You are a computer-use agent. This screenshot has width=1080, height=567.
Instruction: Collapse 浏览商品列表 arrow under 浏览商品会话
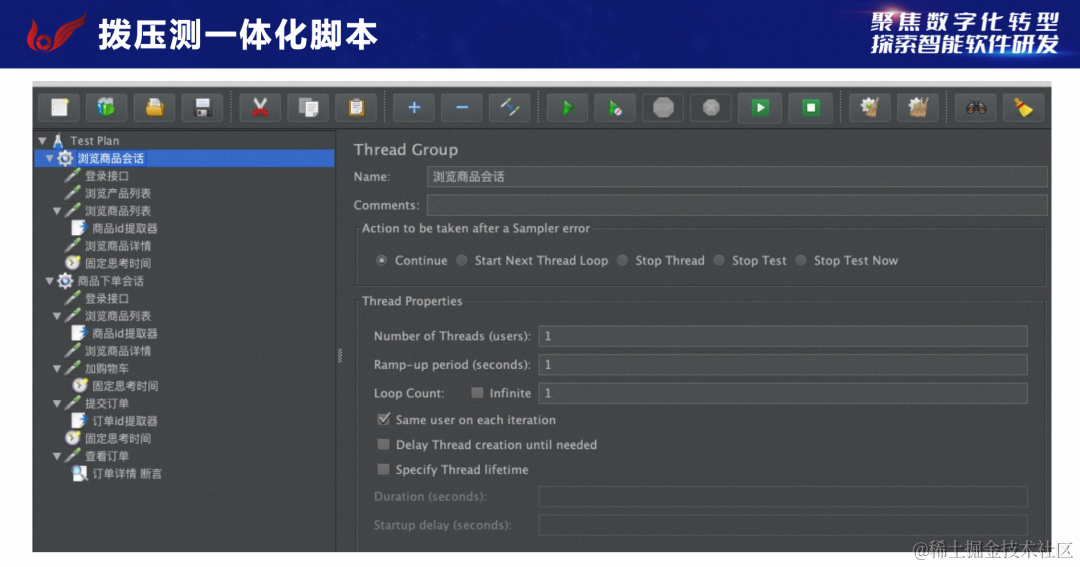click(x=57, y=211)
